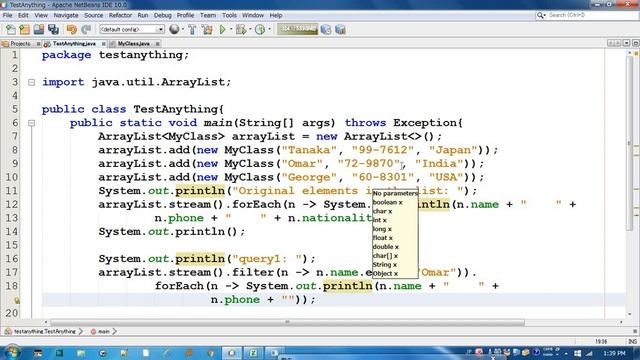
Task: Open the Run menu
Action: [x=143, y=15]
